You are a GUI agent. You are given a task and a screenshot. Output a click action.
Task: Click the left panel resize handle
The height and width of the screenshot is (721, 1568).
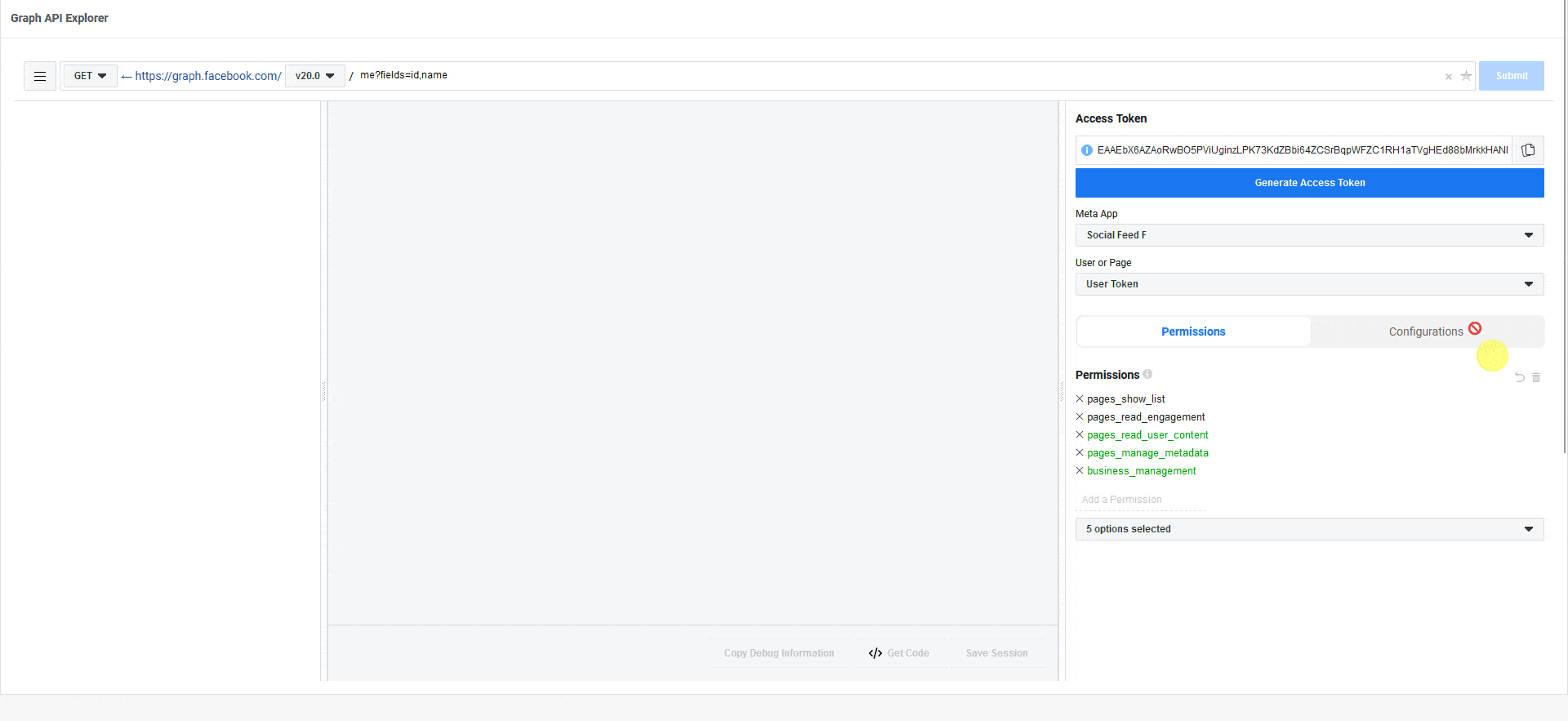coord(323,391)
